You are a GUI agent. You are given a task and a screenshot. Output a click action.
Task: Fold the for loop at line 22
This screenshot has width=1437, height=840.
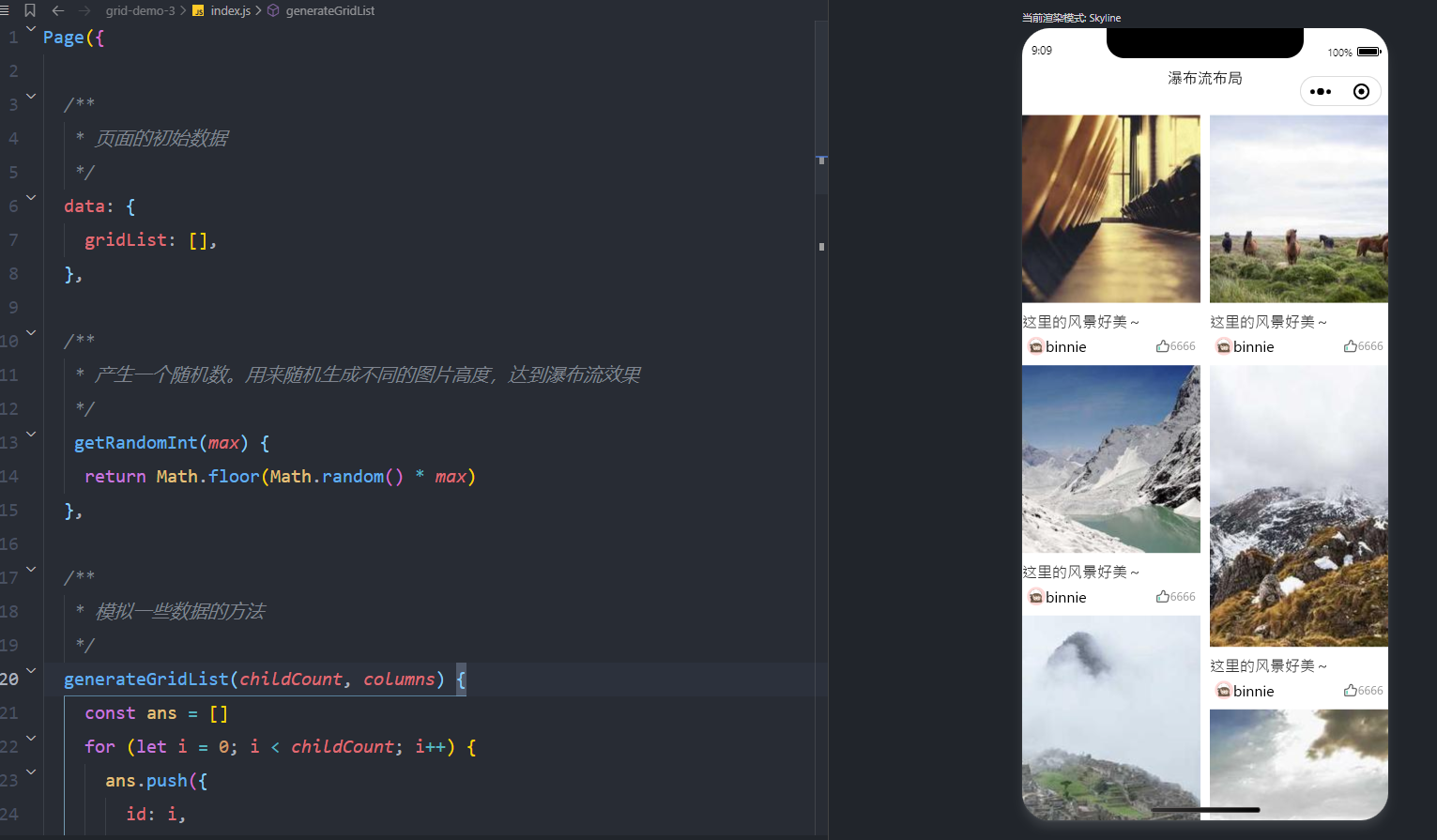pos(31,738)
